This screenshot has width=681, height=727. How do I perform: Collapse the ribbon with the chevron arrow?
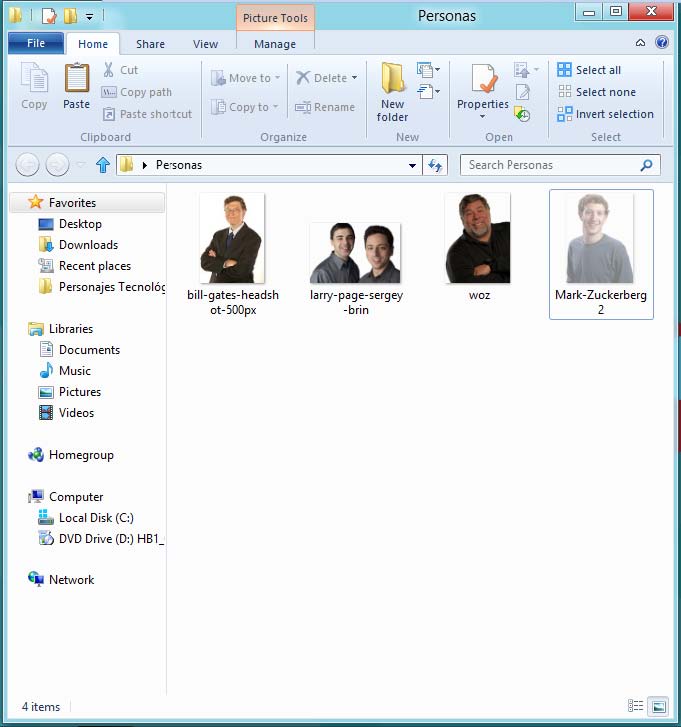coord(641,43)
